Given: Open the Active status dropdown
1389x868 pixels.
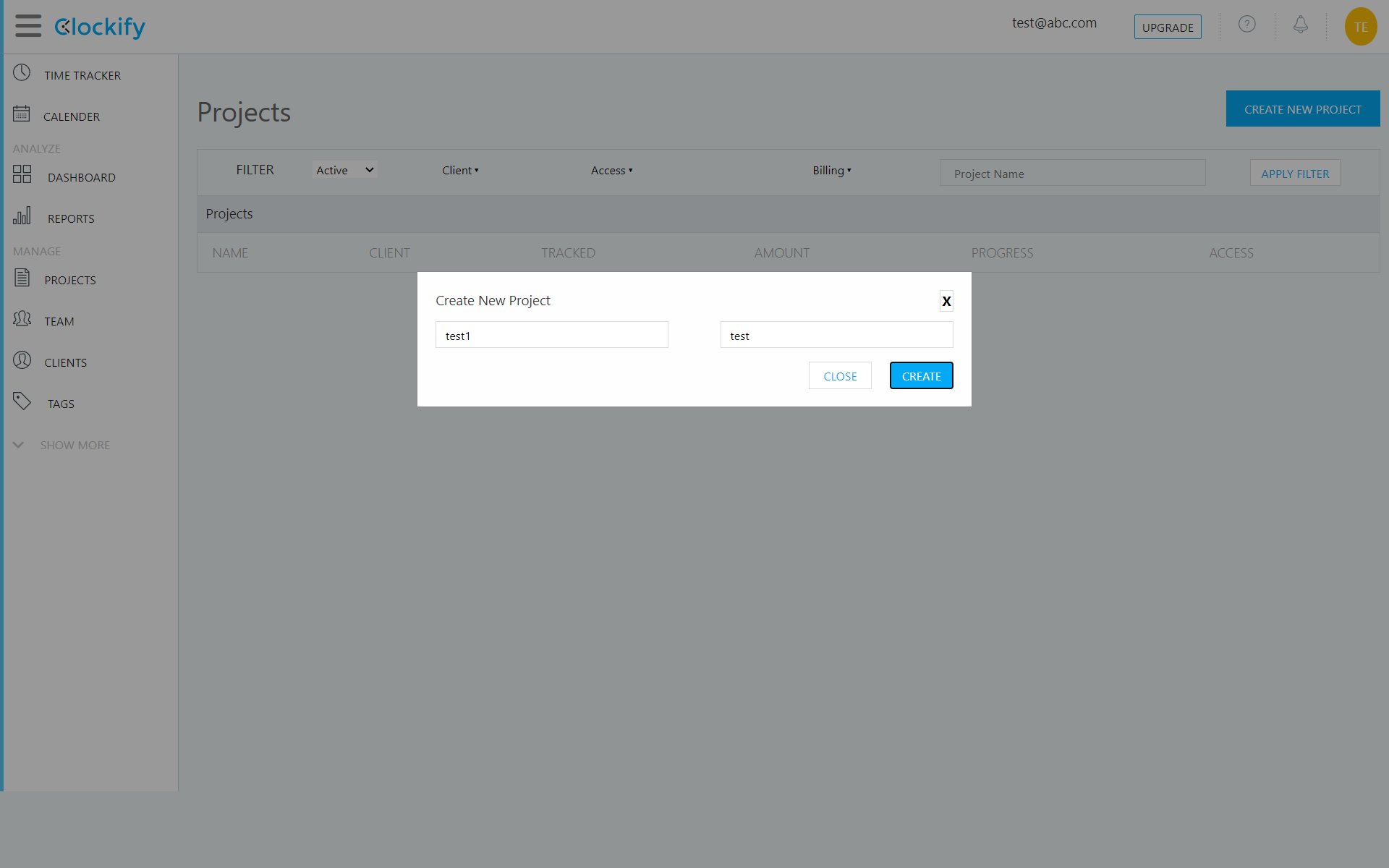Looking at the screenshot, I should click(x=344, y=170).
